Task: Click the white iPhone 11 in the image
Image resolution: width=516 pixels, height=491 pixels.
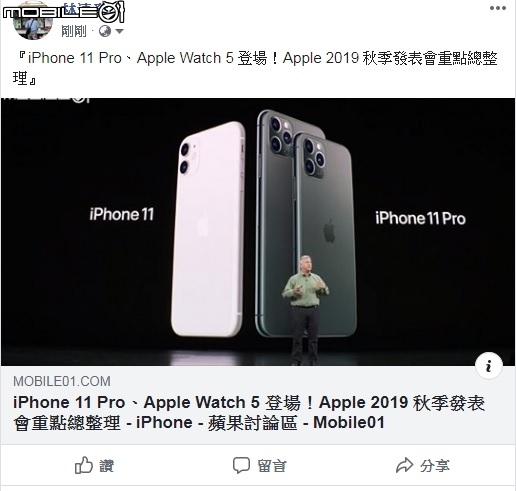Action: click(208, 229)
